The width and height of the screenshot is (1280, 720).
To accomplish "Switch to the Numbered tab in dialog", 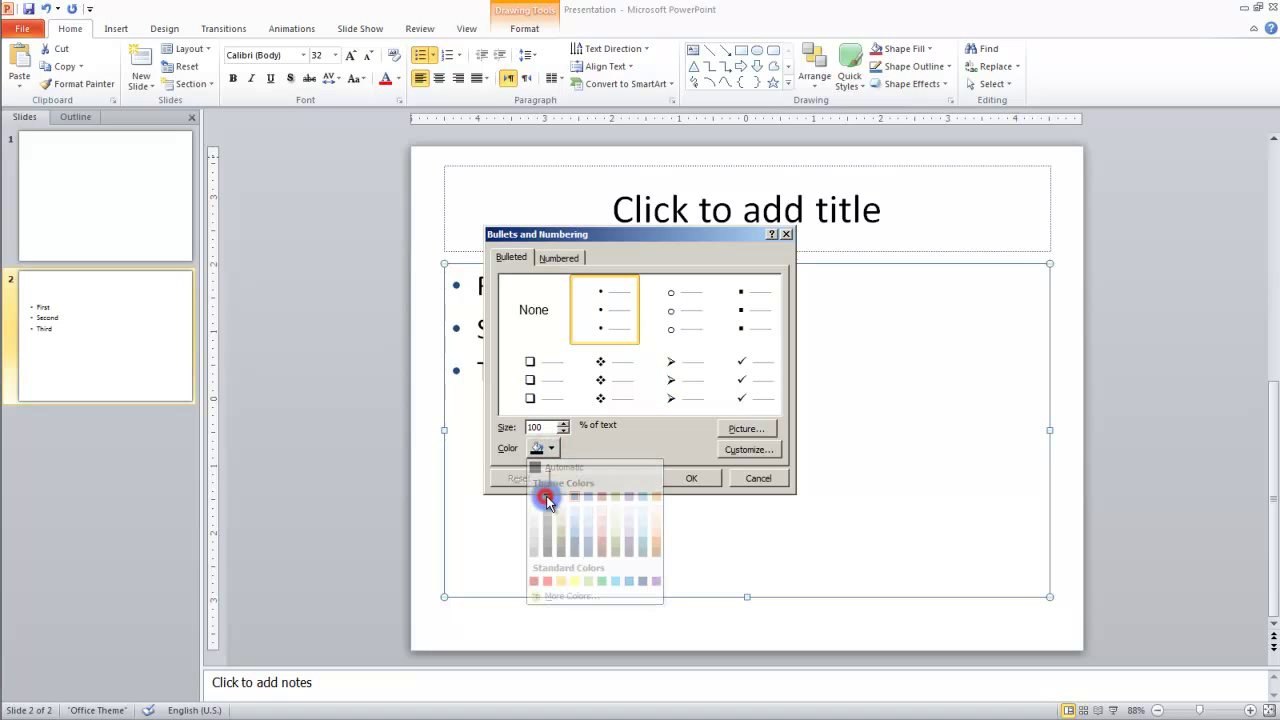I will [x=559, y=258].
